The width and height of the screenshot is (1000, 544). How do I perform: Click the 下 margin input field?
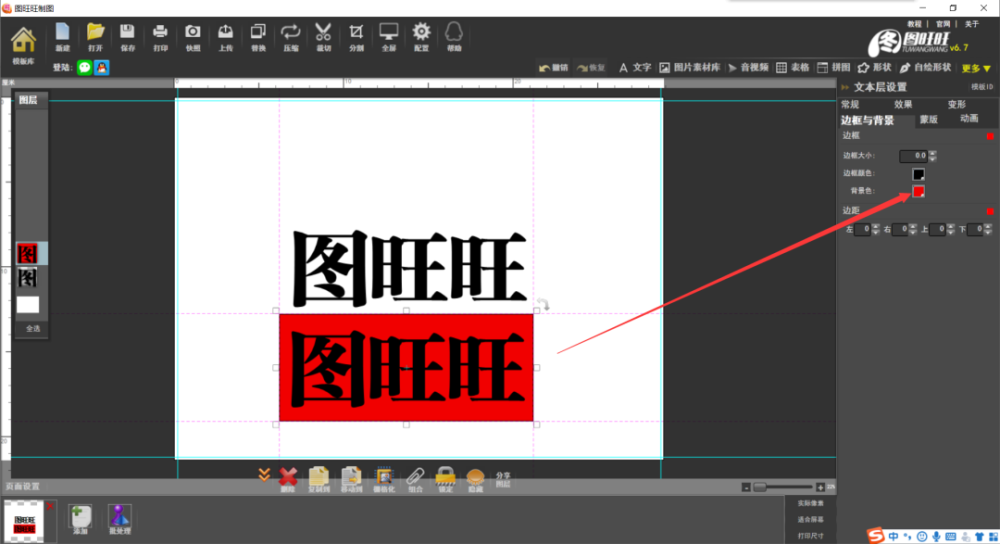(x=975, y=229)
